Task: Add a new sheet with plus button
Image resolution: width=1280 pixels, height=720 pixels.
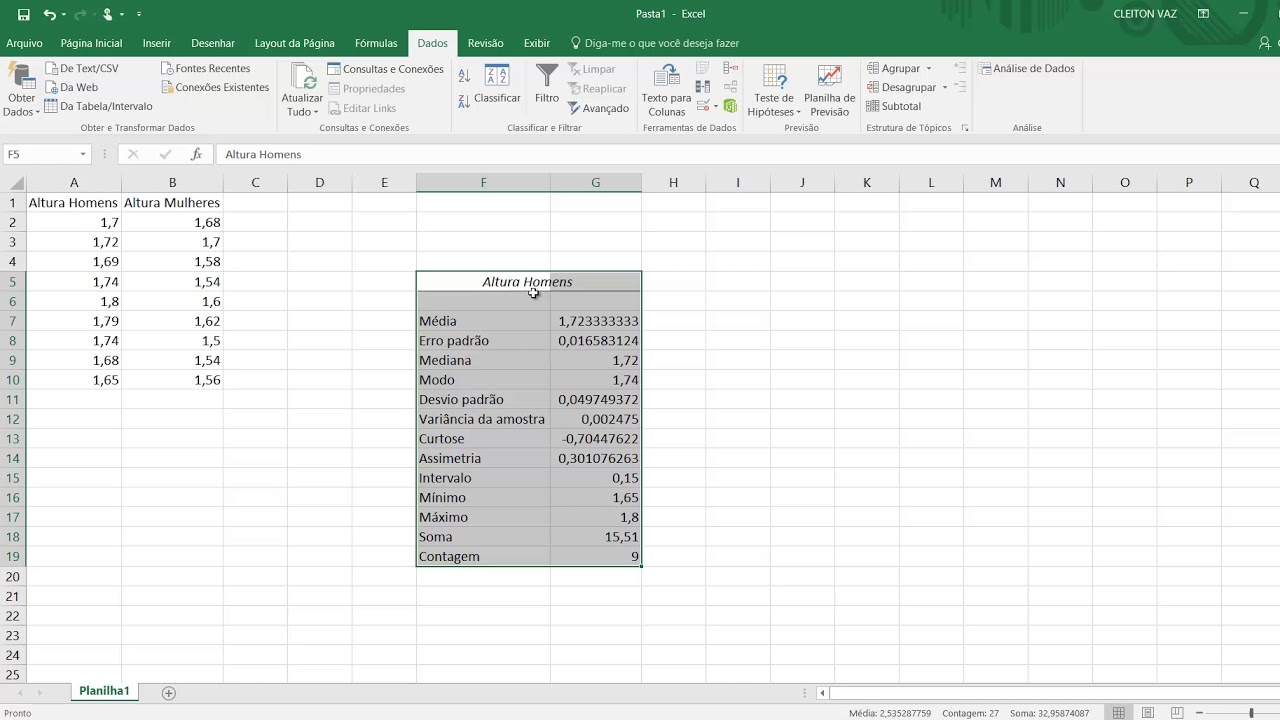Action: pos(168,692)
